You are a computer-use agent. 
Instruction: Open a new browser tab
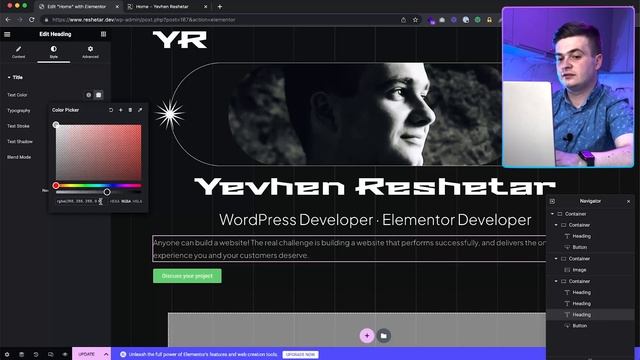[220, 7]
